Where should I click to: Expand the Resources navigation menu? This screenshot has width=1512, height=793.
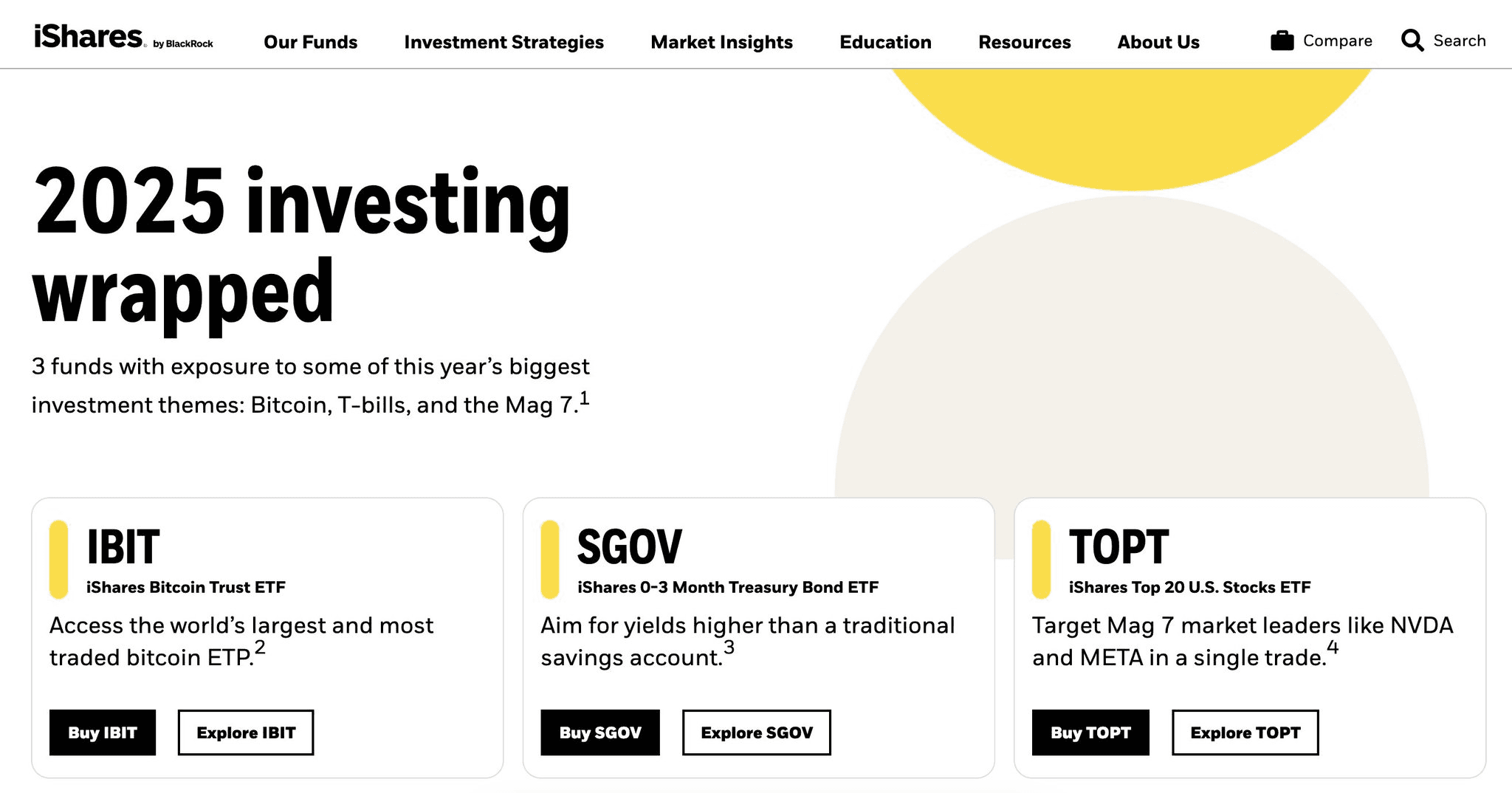coord(1024,42)
